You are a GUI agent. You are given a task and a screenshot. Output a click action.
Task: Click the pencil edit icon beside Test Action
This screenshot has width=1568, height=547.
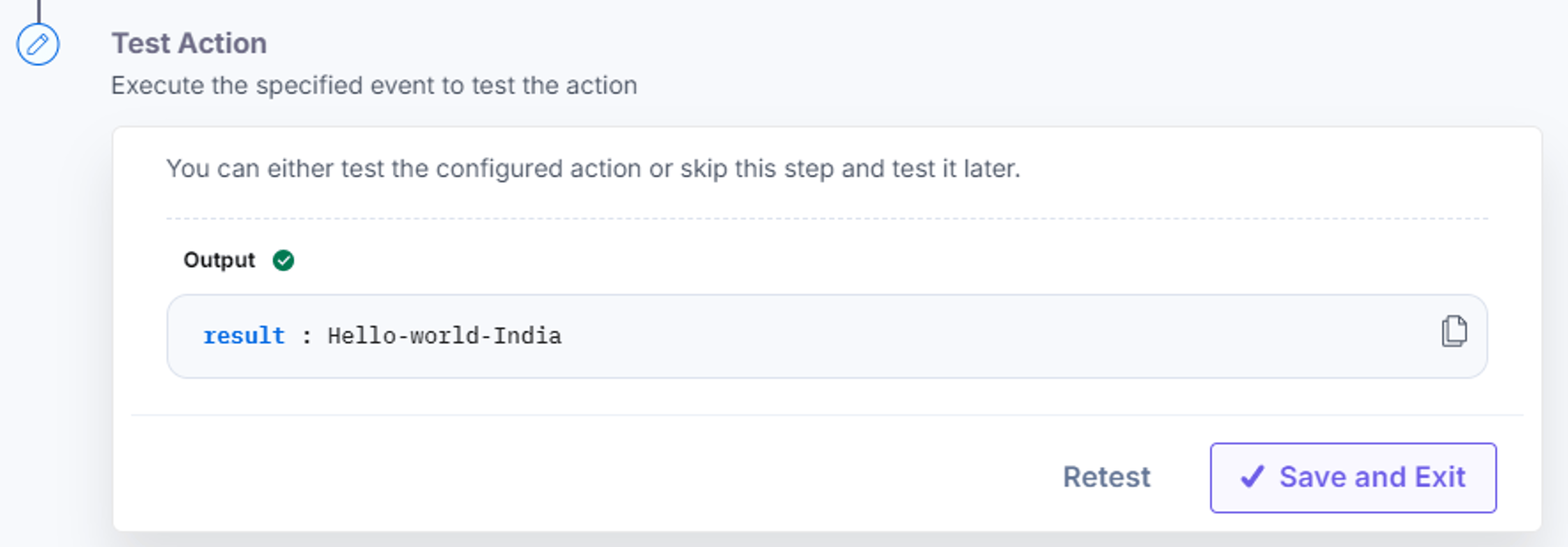click(x=38, y=44)
